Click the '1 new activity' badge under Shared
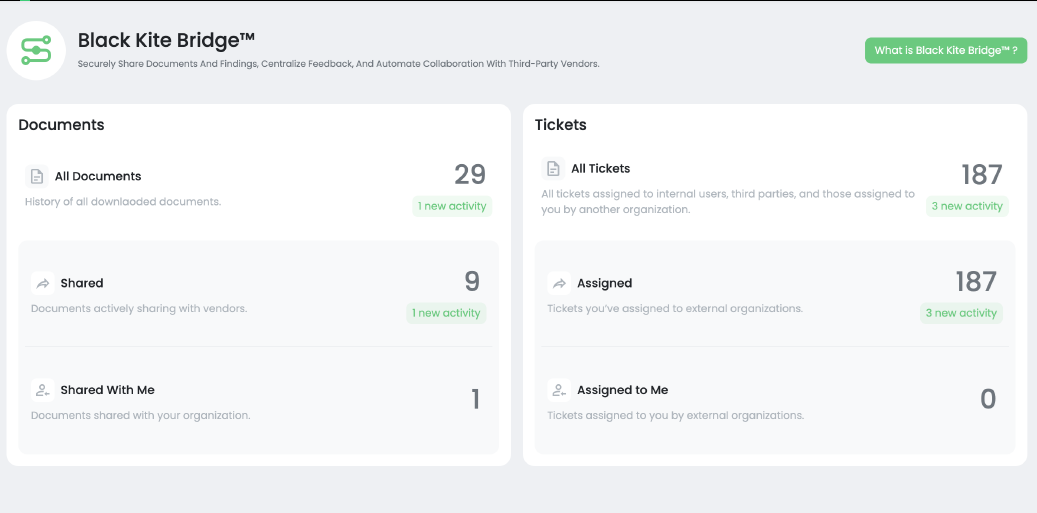The image size is (1037, 513). click(x=446, y=313)
